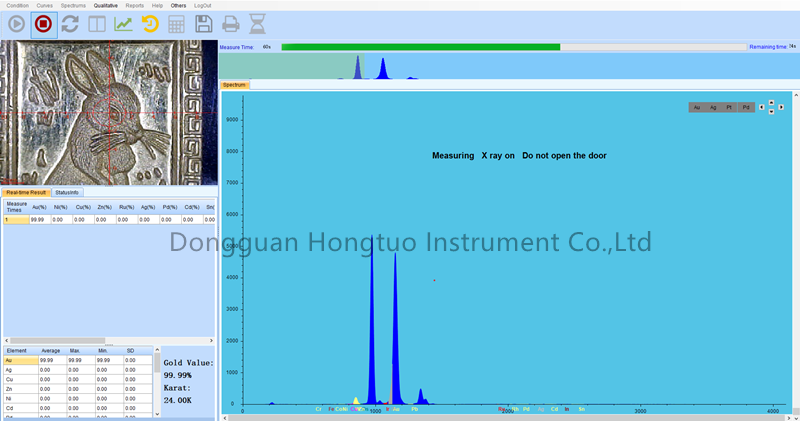Click the spectrum vertical scrollbar up arrow

(796, 95)
